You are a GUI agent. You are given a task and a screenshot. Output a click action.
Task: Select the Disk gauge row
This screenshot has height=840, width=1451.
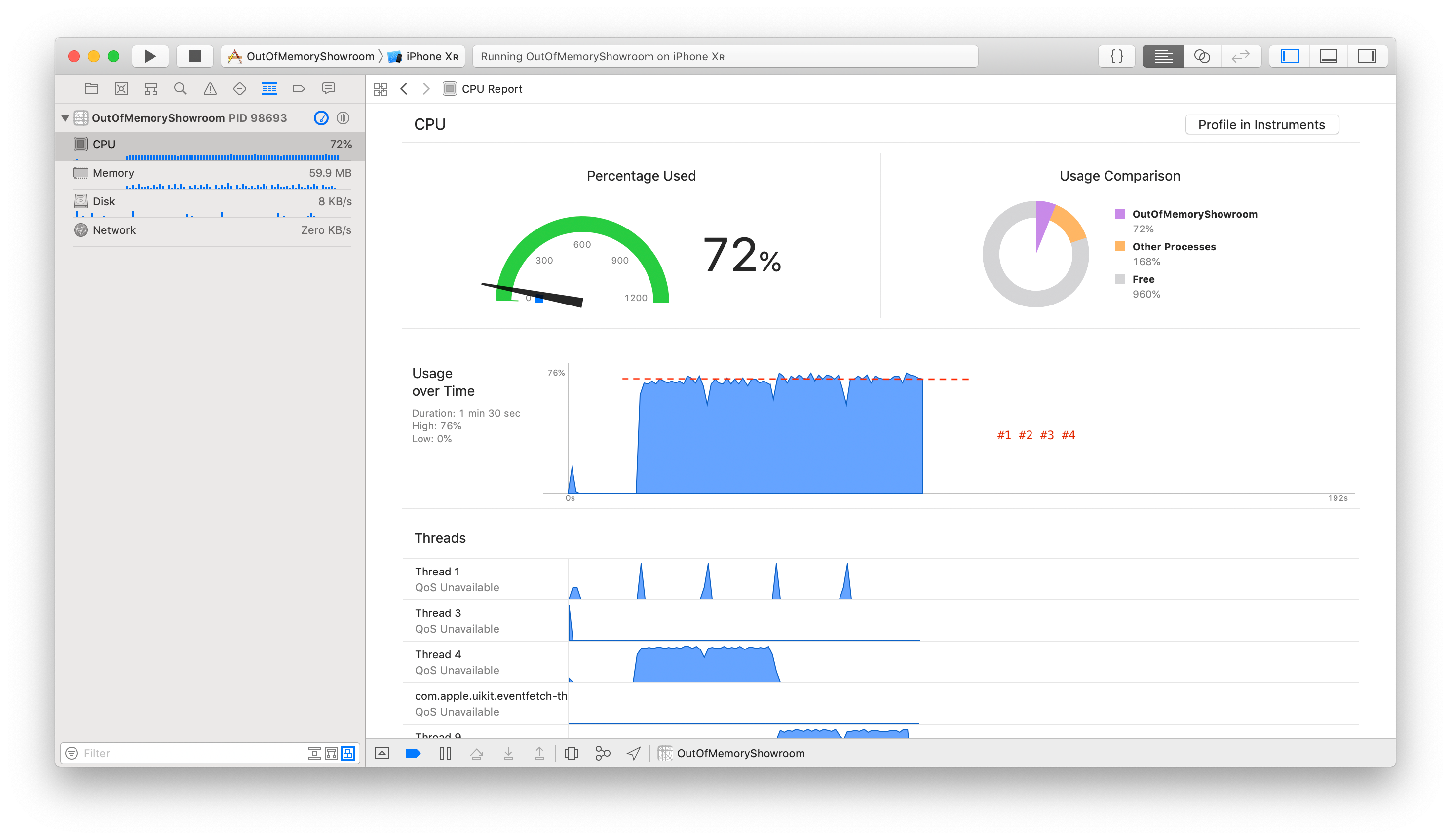tap(211, 204)
